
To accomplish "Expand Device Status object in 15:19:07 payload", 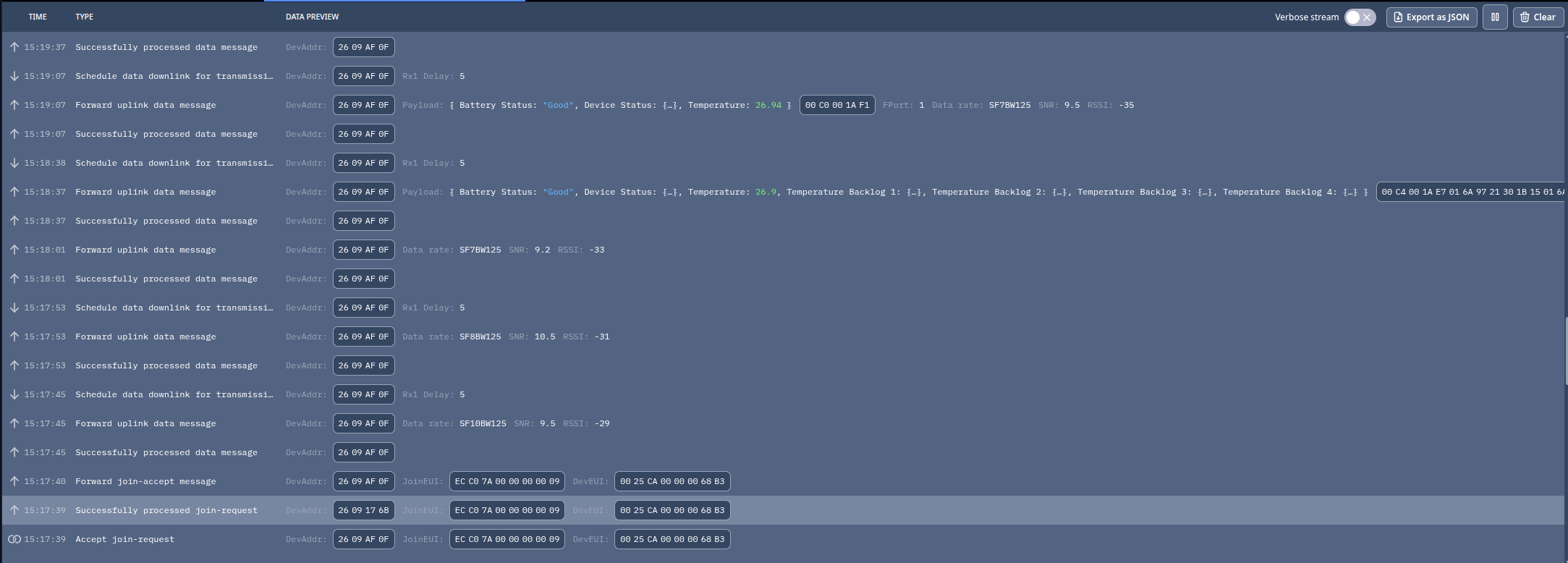I will point(671,105).
